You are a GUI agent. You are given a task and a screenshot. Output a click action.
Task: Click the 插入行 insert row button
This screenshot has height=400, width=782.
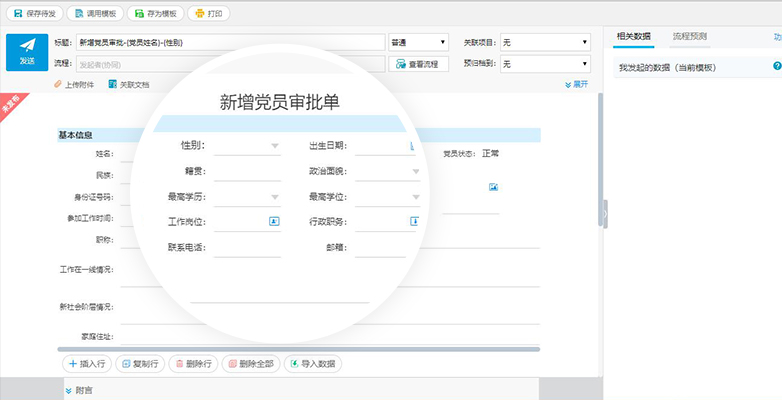pos(86,363)
